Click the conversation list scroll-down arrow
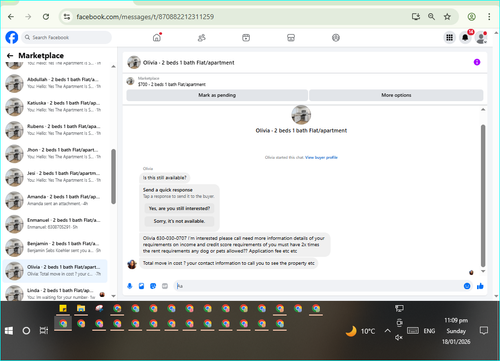The image size is (500, 361). point(113,296)
